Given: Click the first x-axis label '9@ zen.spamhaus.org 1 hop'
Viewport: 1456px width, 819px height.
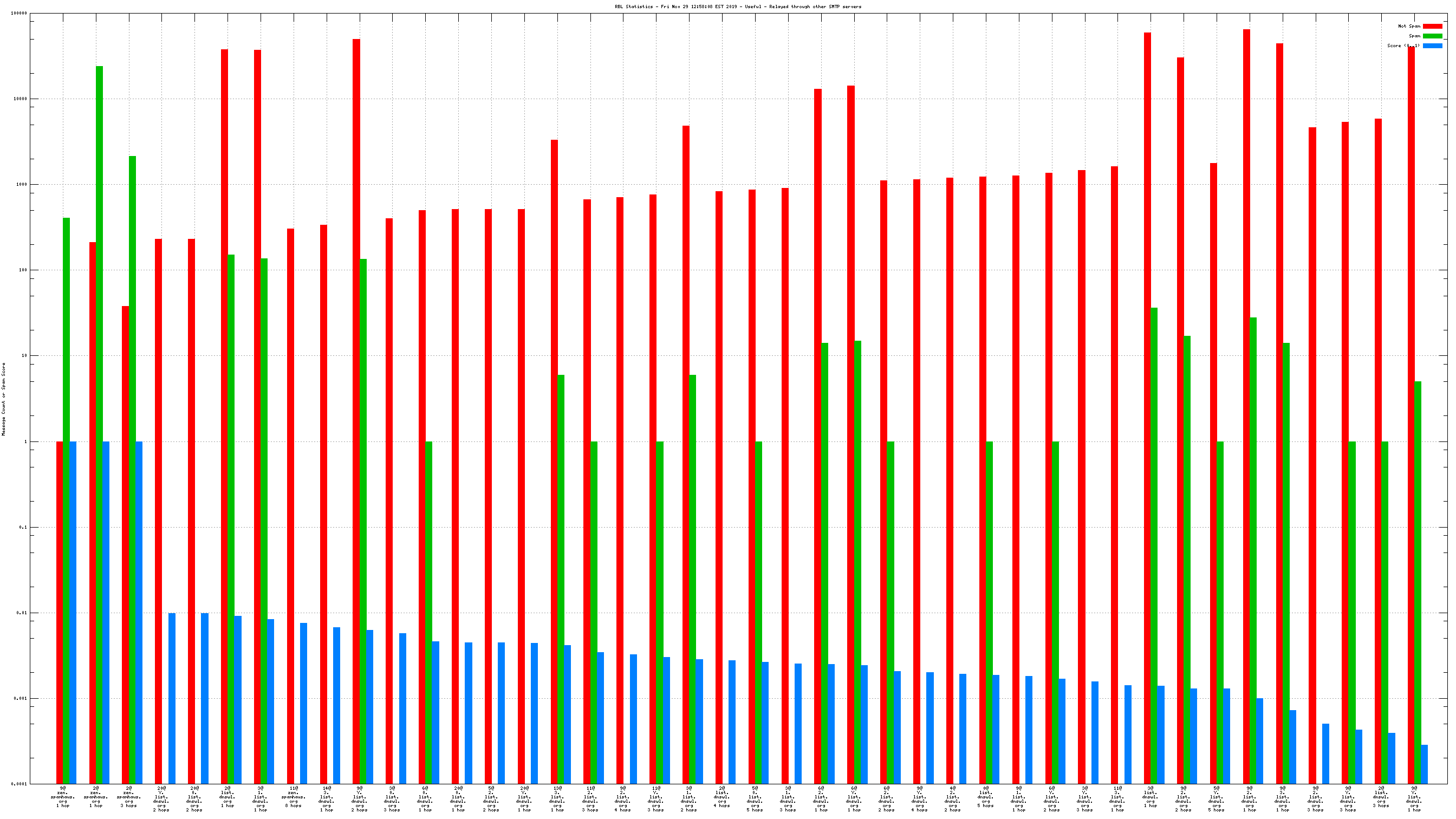Looking at the screenshot, I should (x=63, y=796).
